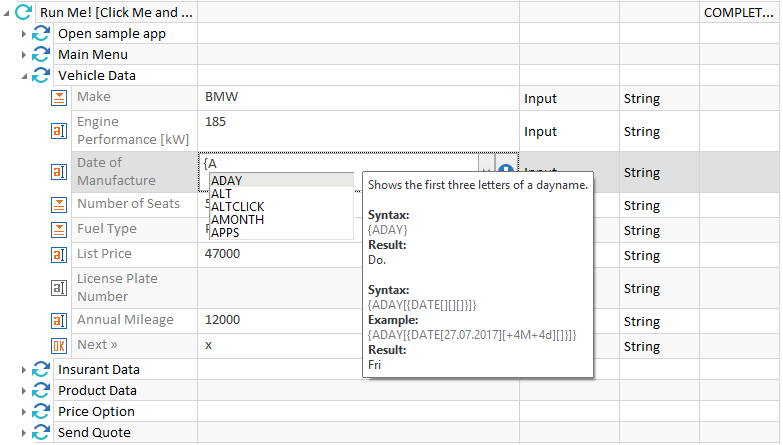Expand the Main Menu step
The width and height of the screenshot is (783, 445).
24,55
